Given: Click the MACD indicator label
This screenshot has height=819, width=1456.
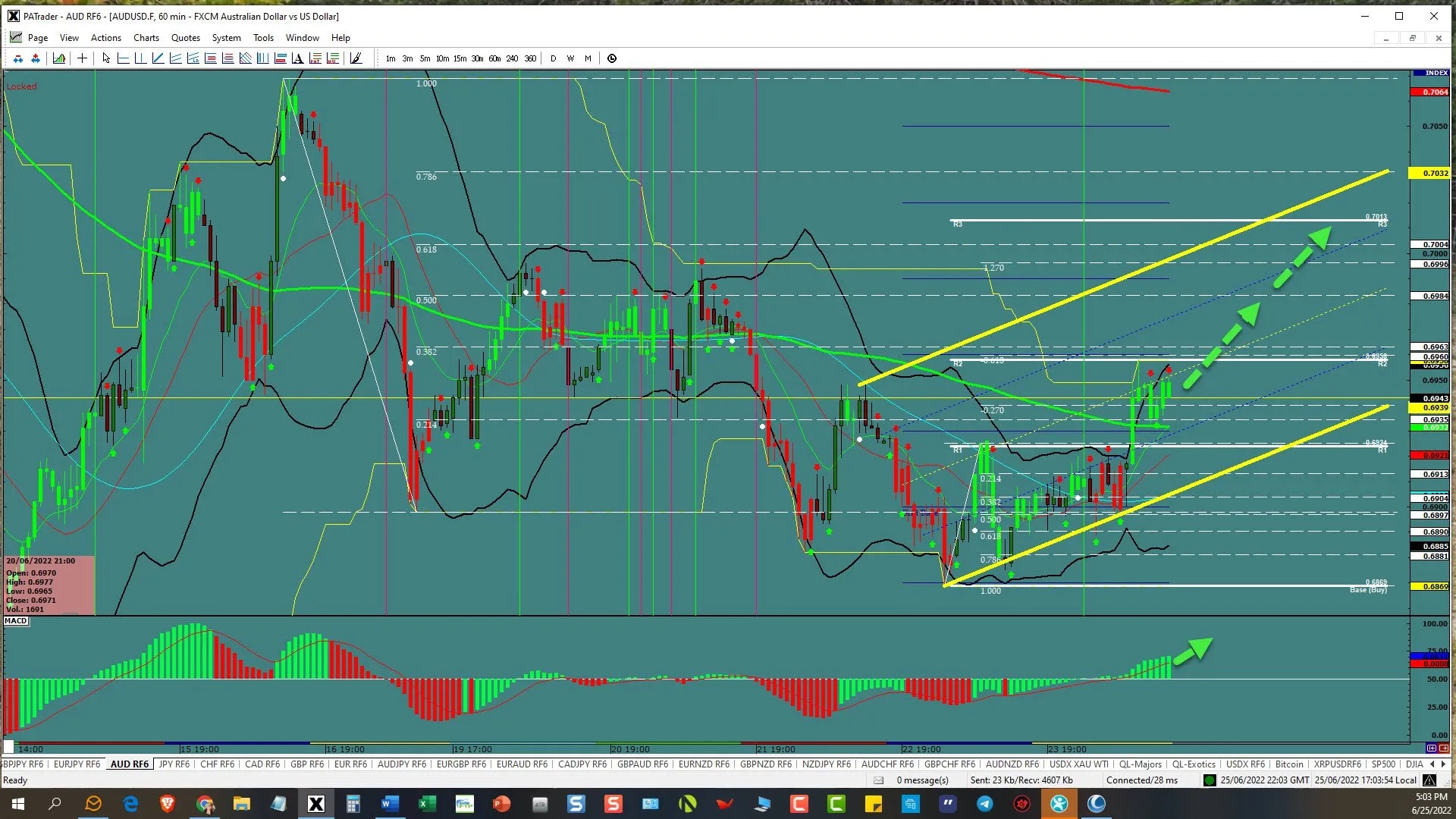Looking at the screenshot, I should point(16,621).
